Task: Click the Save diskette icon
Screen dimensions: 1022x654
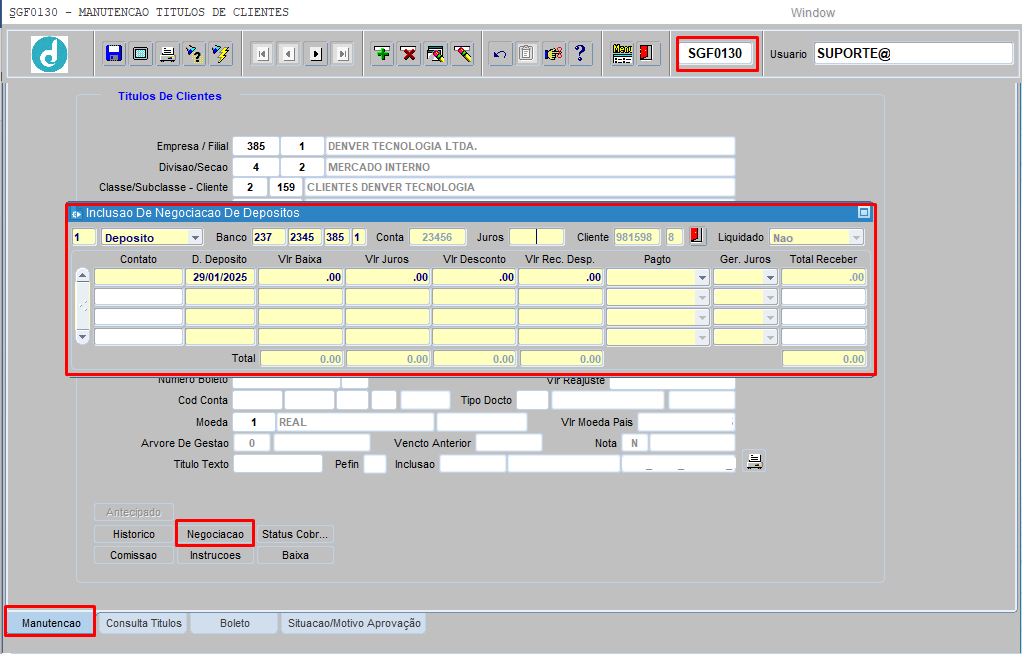Action: click(x=114, y=53)
